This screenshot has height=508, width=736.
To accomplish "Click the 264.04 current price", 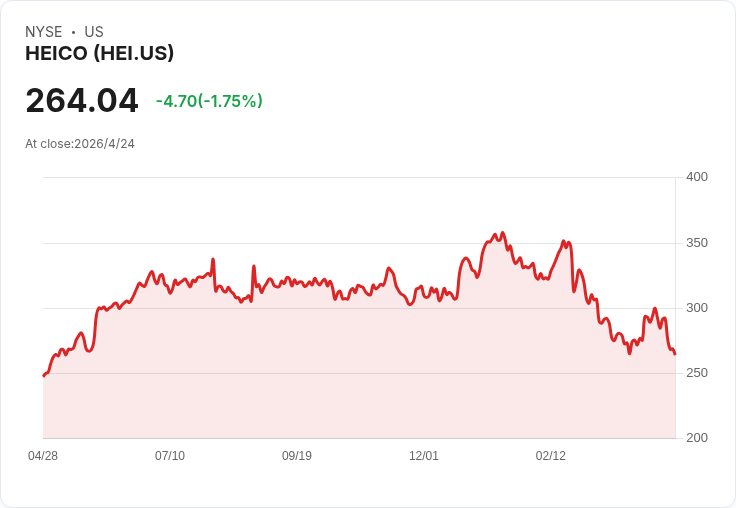I will point(82,100).
